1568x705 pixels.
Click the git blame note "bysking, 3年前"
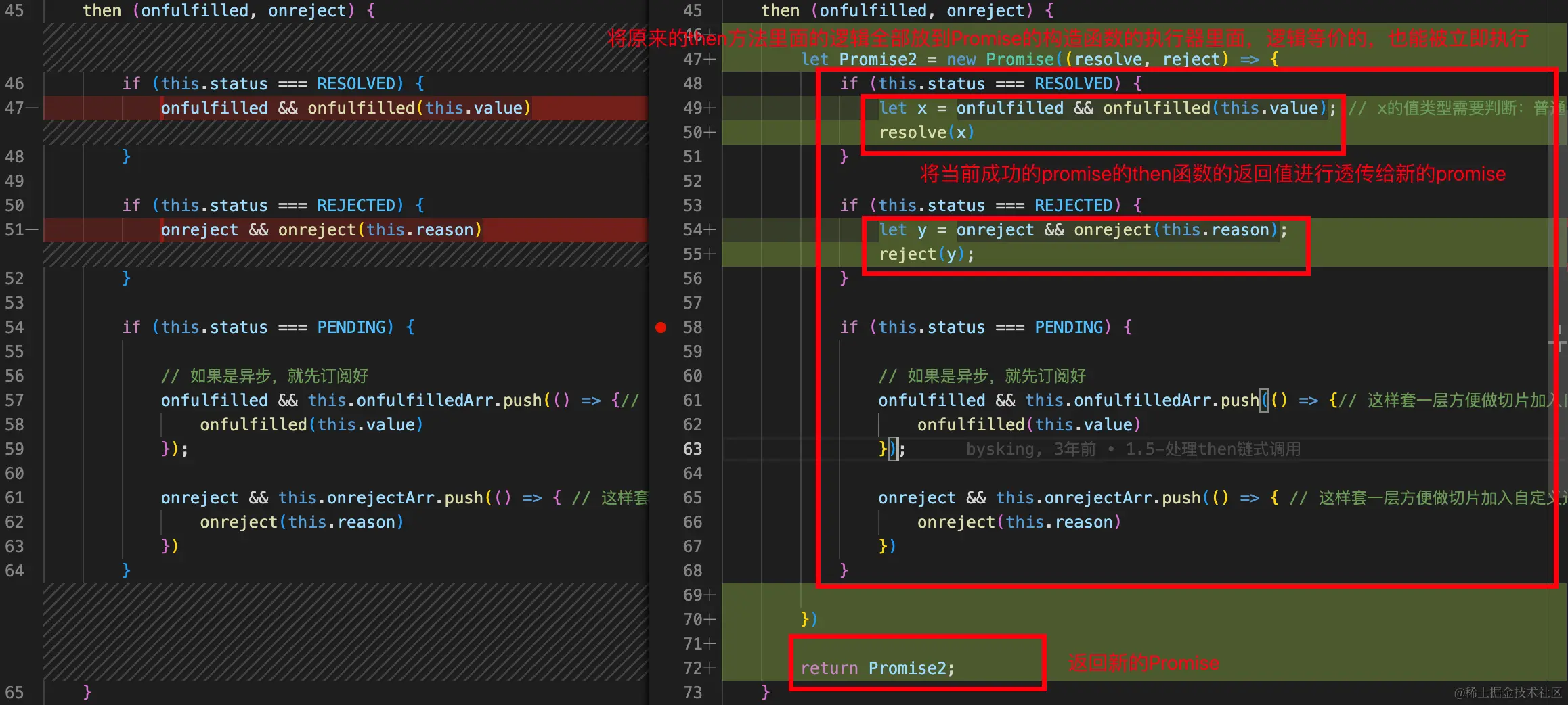(1030, 449)
